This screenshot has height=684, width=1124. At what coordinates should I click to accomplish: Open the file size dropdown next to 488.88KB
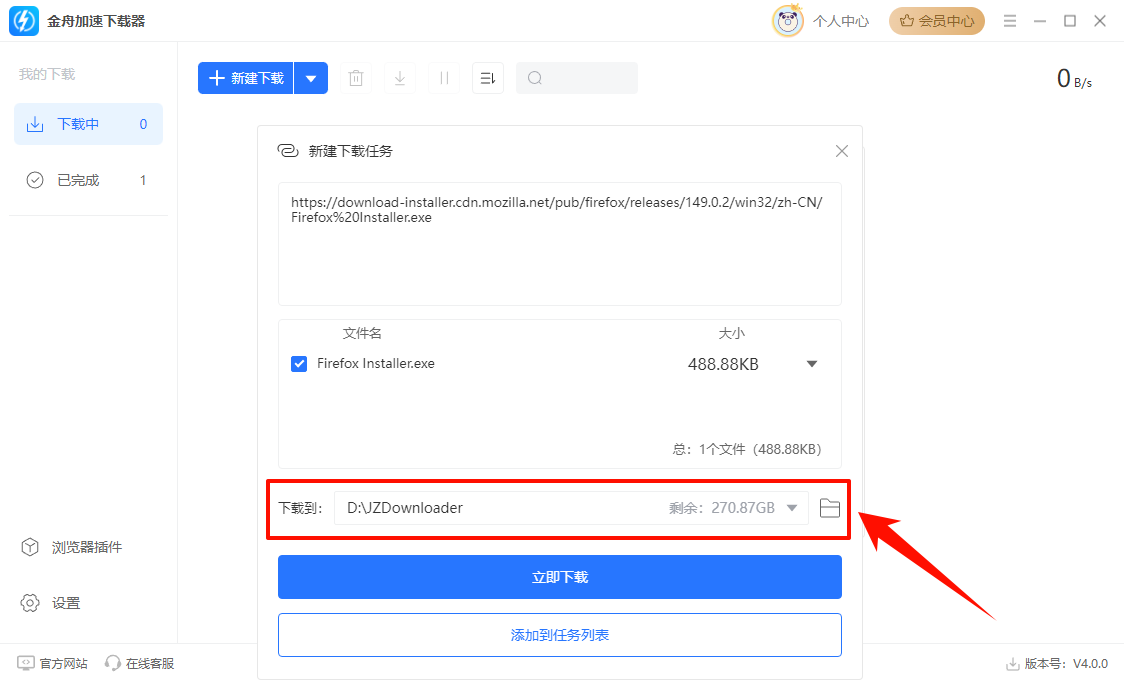pos(811,363)
